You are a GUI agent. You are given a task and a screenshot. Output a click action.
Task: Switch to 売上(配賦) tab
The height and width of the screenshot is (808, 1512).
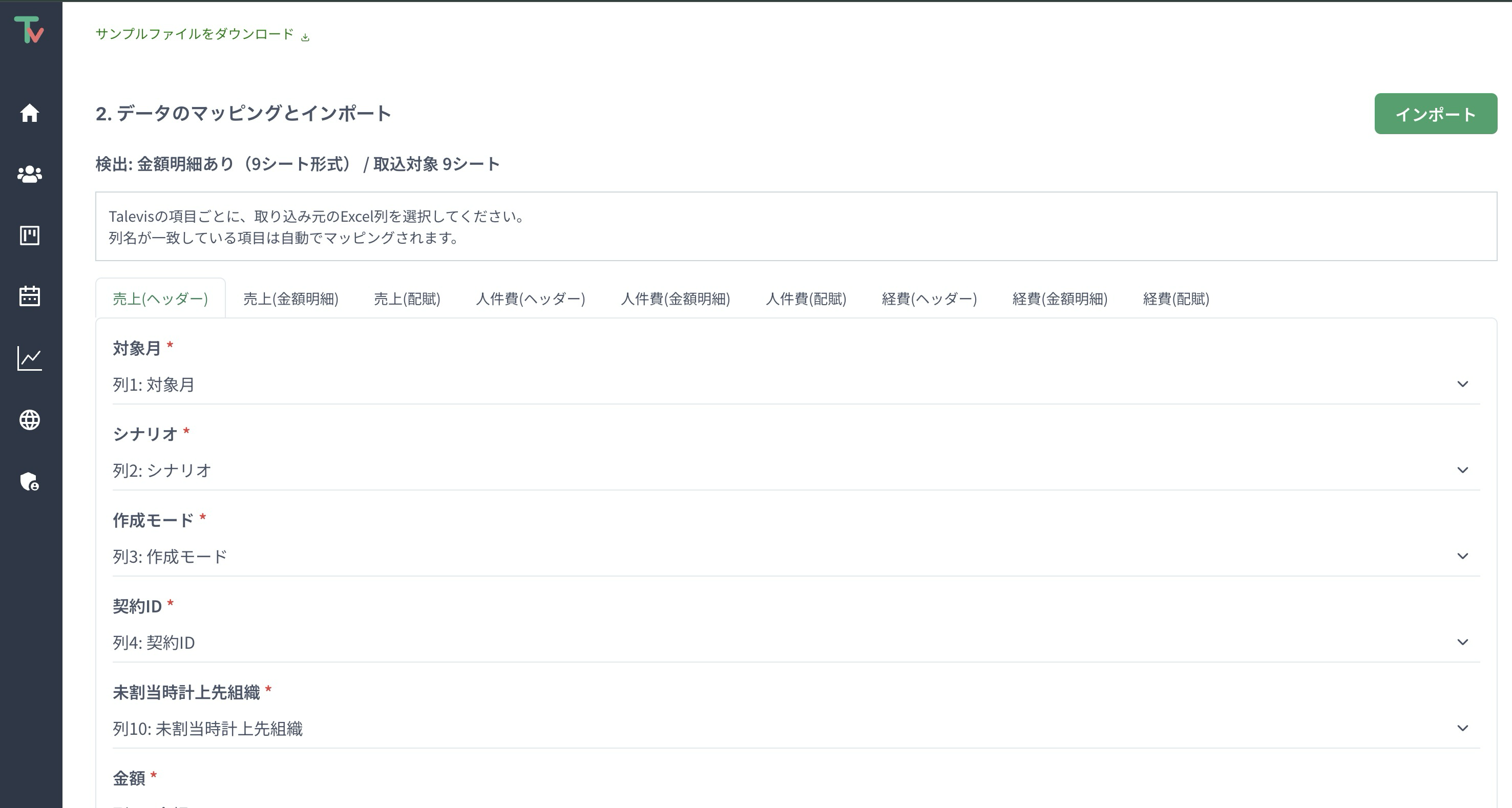(407, 299)
